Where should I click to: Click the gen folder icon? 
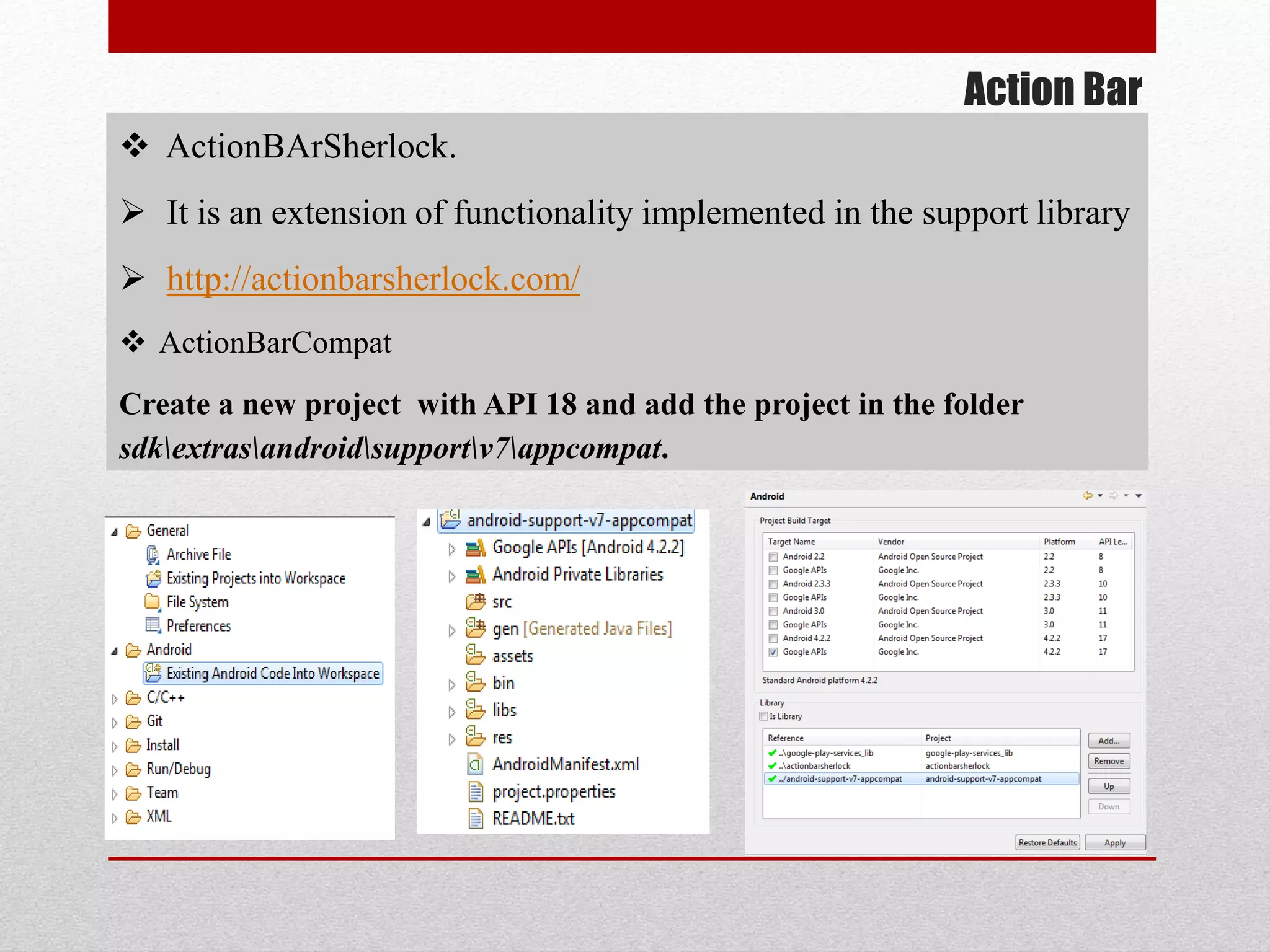click(476, 628)
